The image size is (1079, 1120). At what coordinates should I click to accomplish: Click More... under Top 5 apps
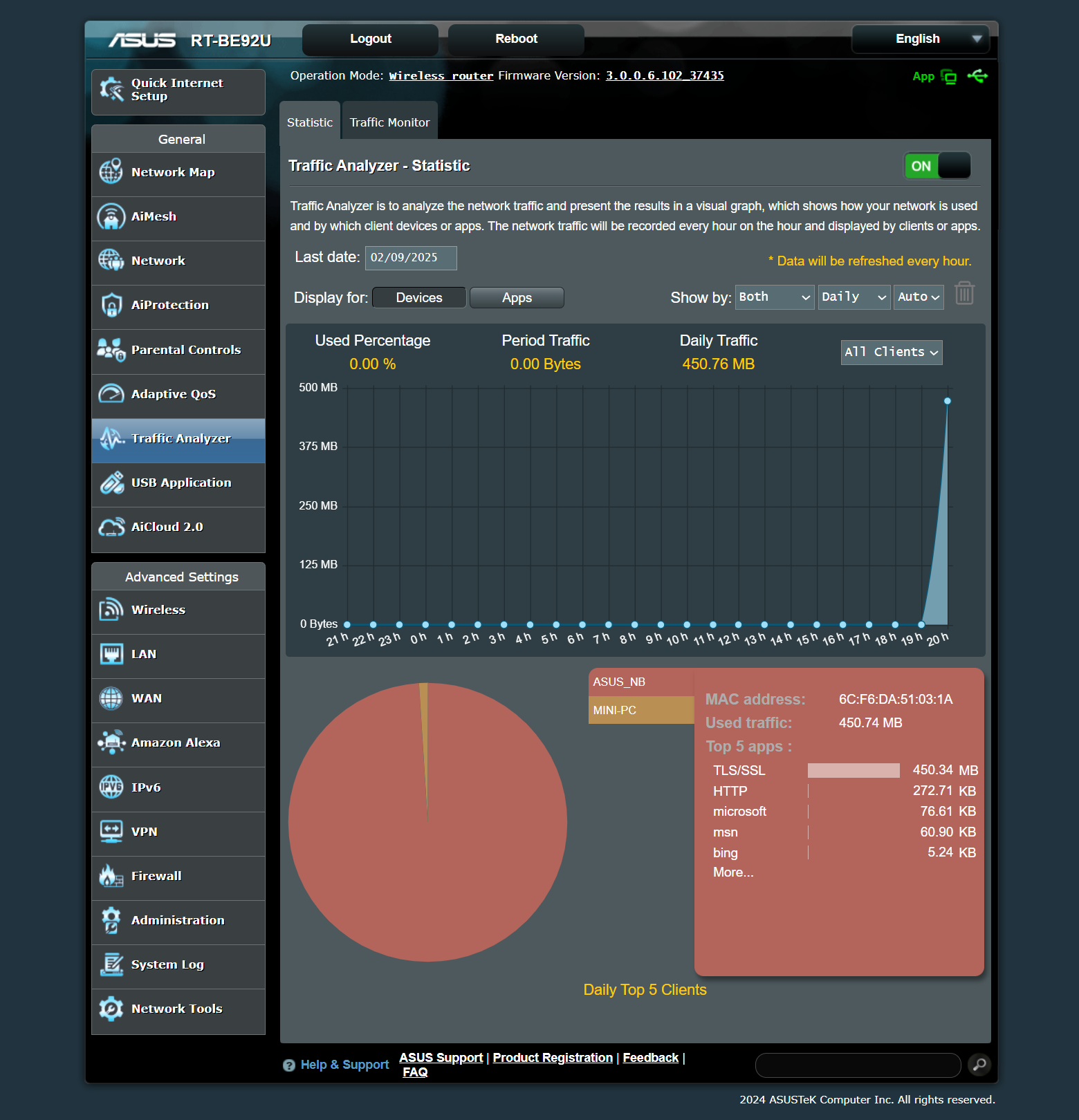733,872
